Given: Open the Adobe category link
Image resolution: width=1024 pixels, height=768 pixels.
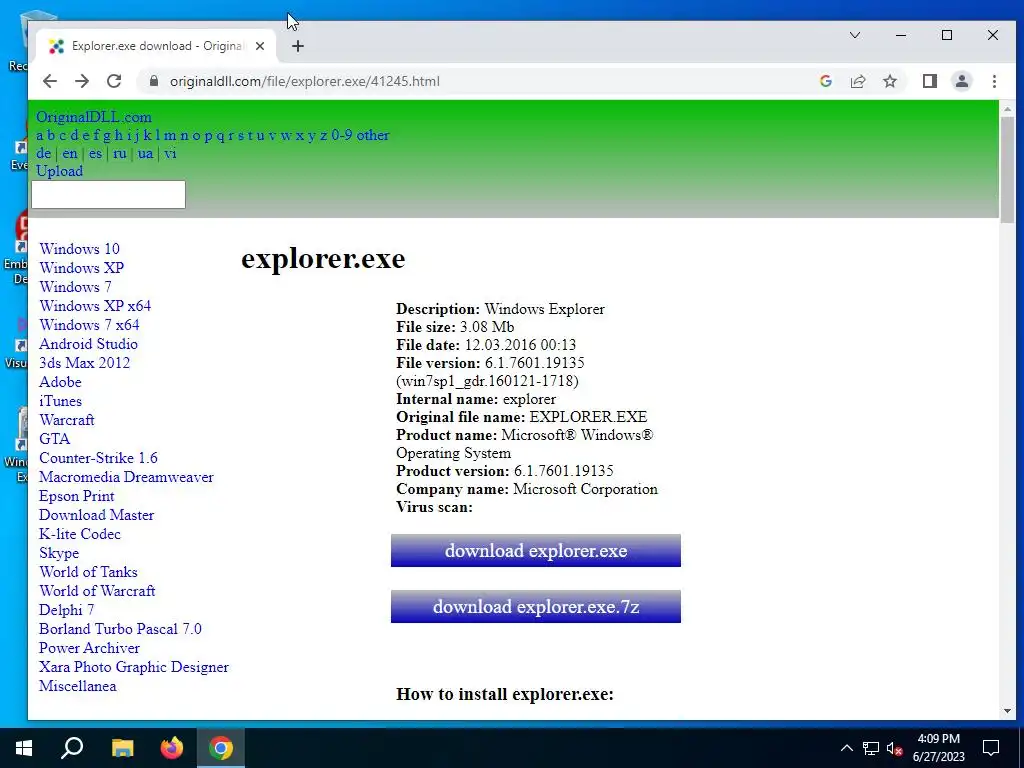Looking at the screenshot, I should (x=60, y=381).
